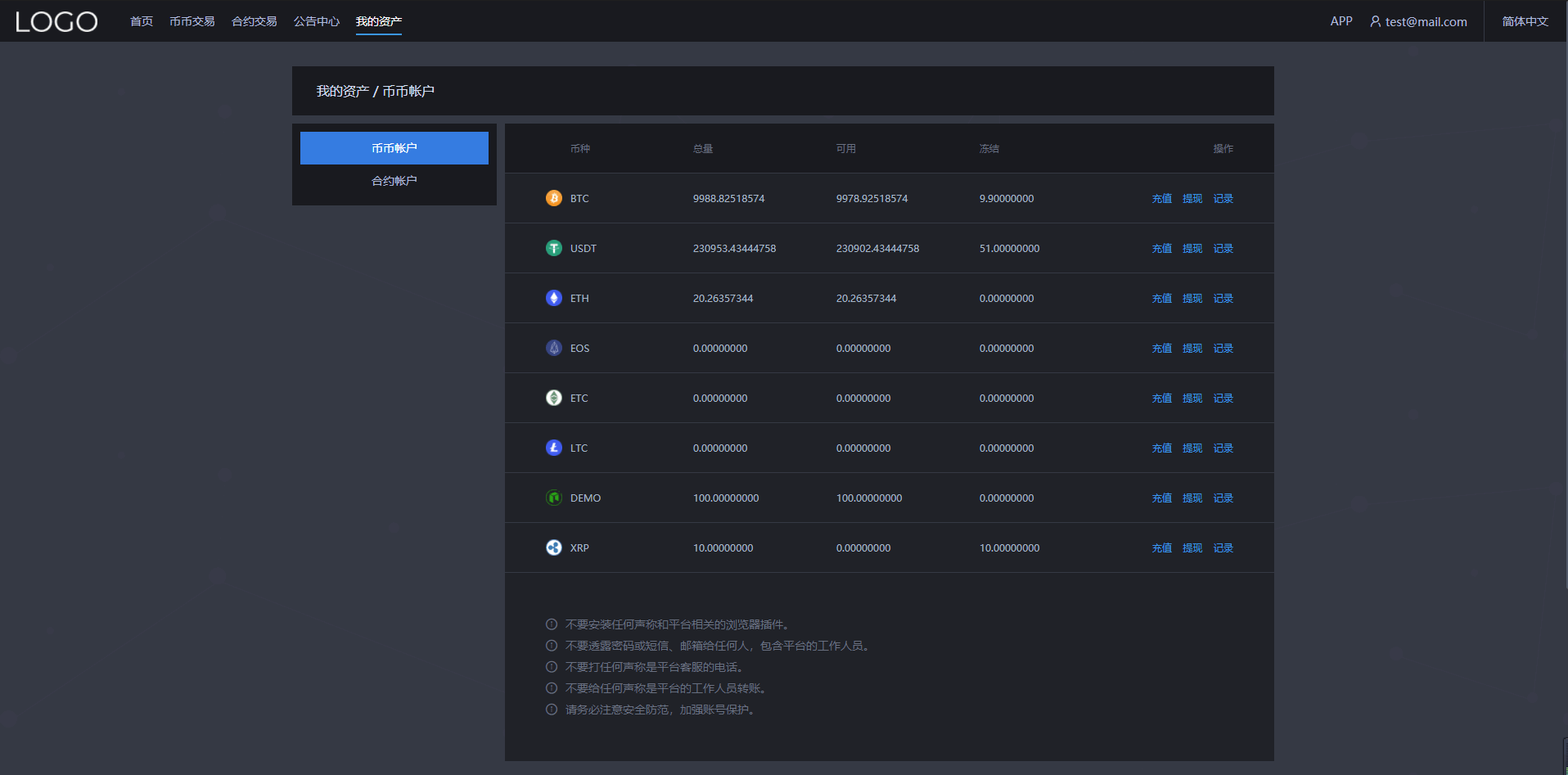
Task: Open 记录 records link for XRP
Action: click(1223, 548)
